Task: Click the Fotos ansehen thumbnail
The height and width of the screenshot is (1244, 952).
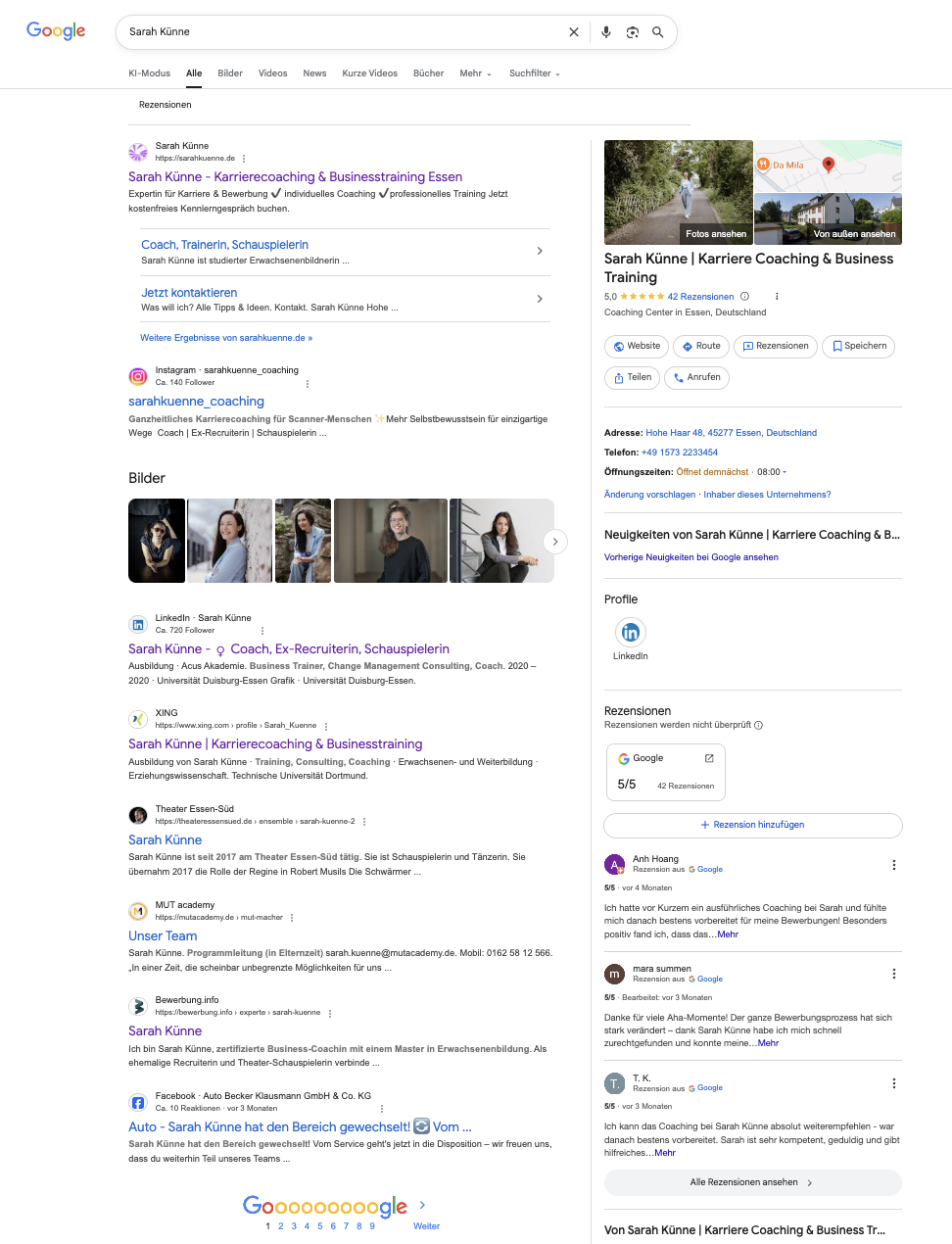Action: [x=678, y=192]
